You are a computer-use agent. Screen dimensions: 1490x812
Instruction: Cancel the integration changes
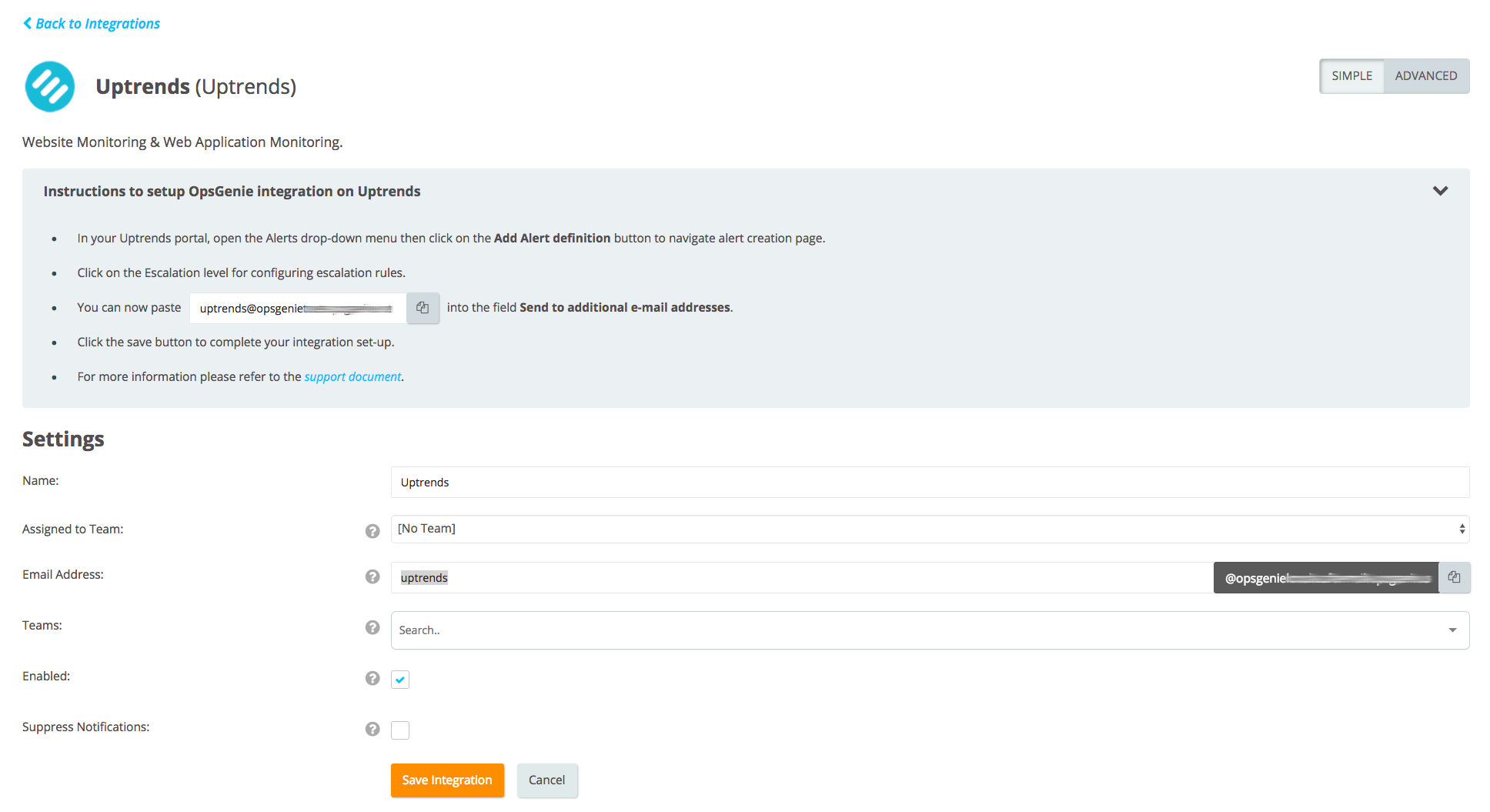(547, 780)
